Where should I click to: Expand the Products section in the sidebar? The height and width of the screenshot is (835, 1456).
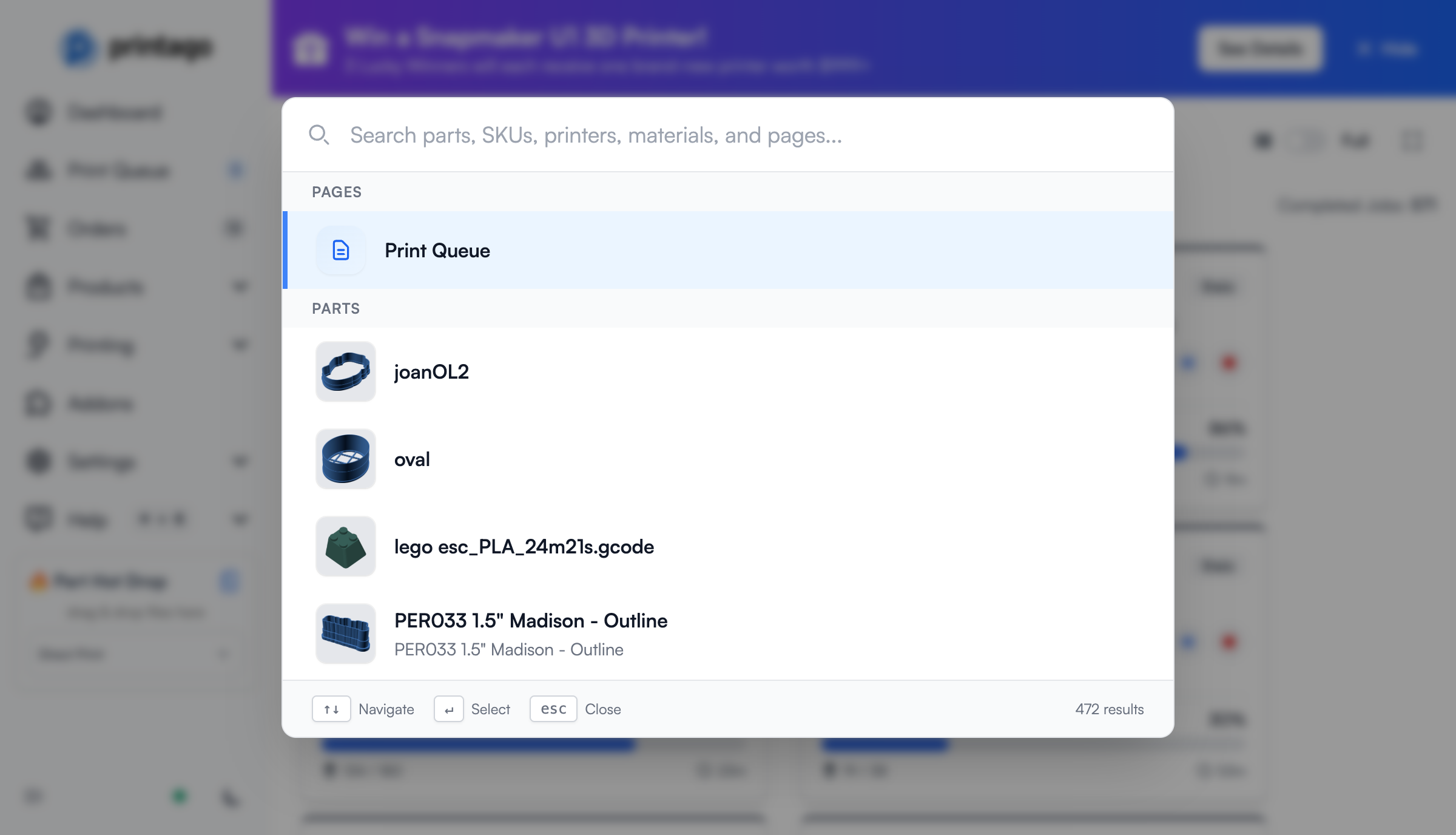240,287
